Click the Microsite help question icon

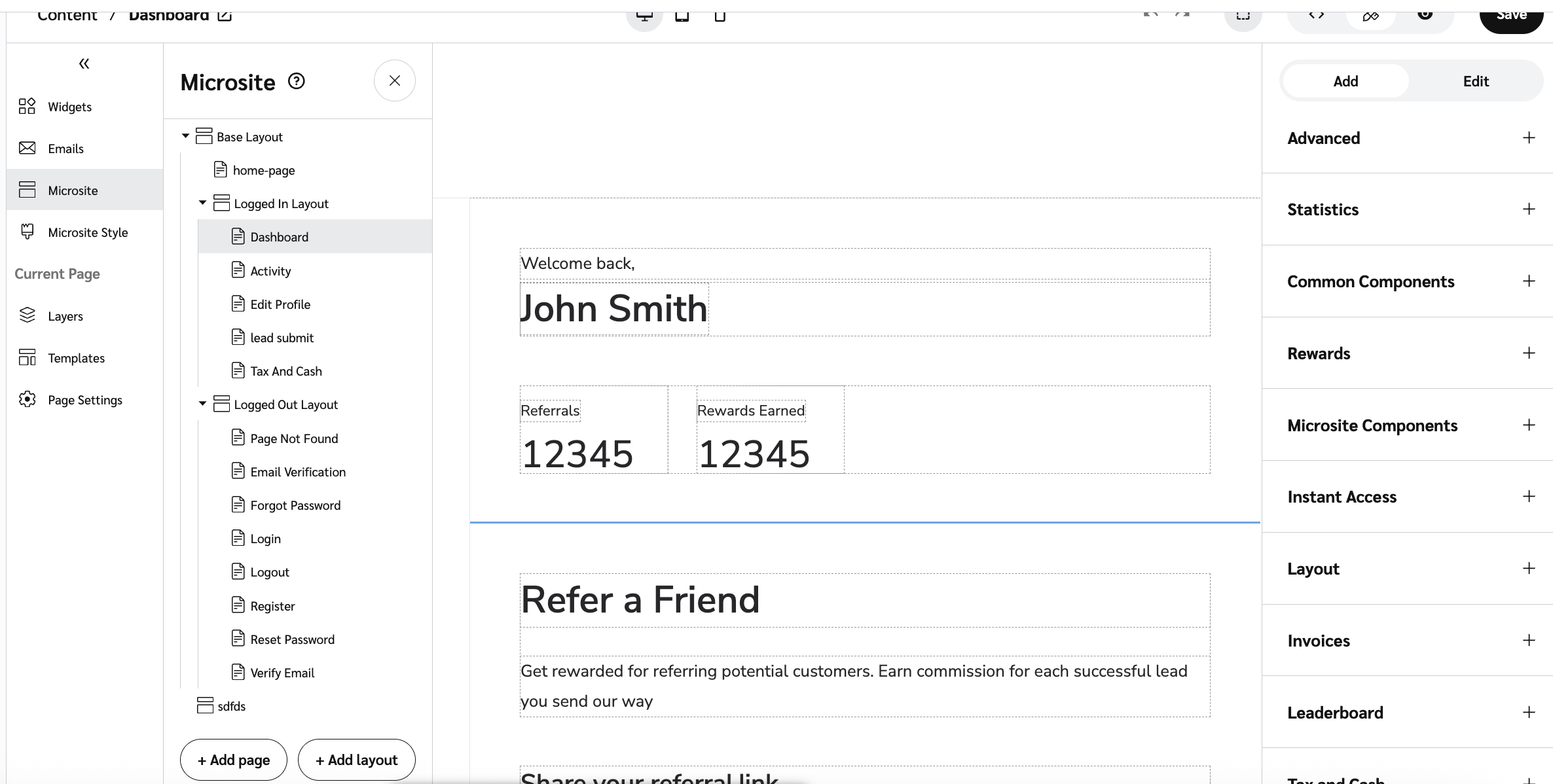pos(297,81)
